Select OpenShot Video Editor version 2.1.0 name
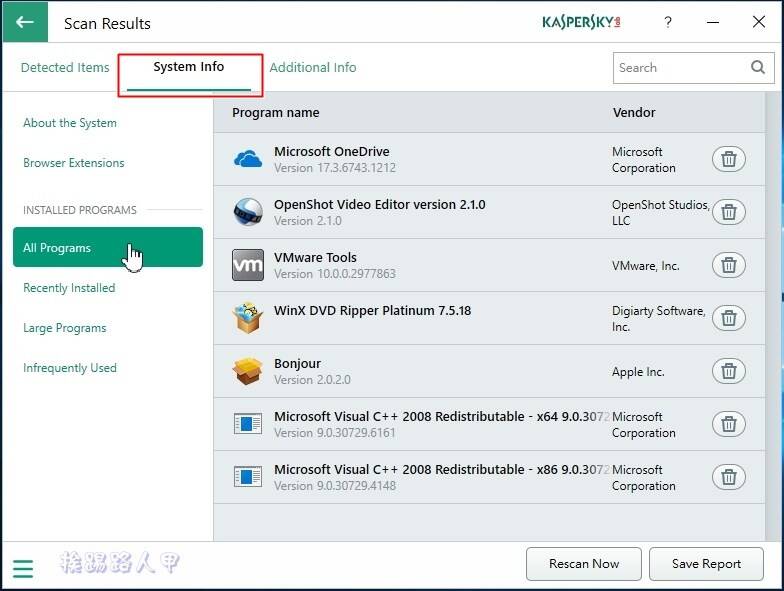The width and height of the screenshot is (784, 591). click(380, 204)
